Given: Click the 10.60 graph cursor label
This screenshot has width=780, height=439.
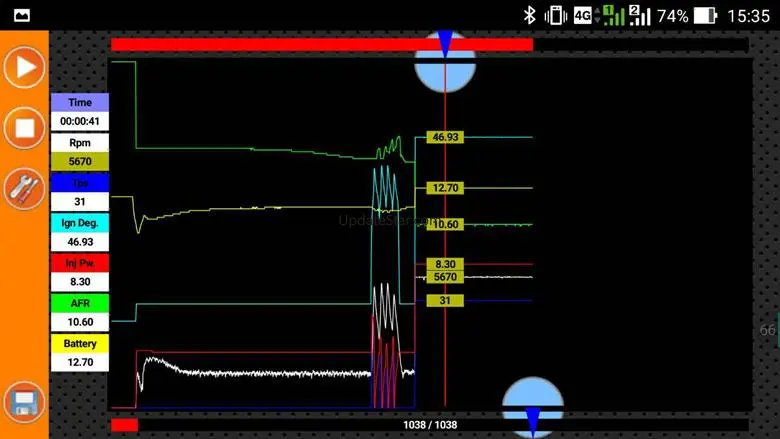Looking at the screenshot, I should click(x=445, y=225).
